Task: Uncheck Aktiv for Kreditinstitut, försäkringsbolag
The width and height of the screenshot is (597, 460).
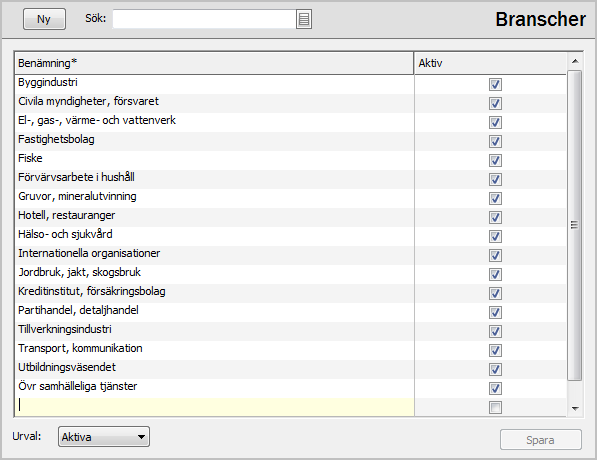Action: [495, 294]
